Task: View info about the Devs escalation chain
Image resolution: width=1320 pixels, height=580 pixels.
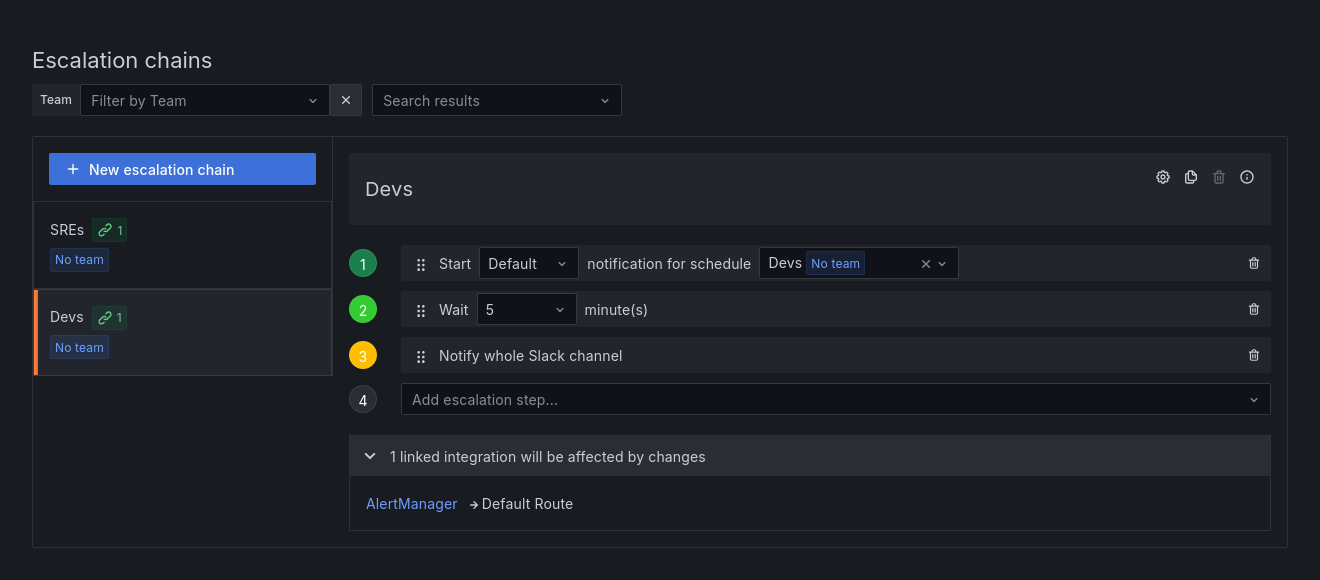Action: click(1247, 177)
